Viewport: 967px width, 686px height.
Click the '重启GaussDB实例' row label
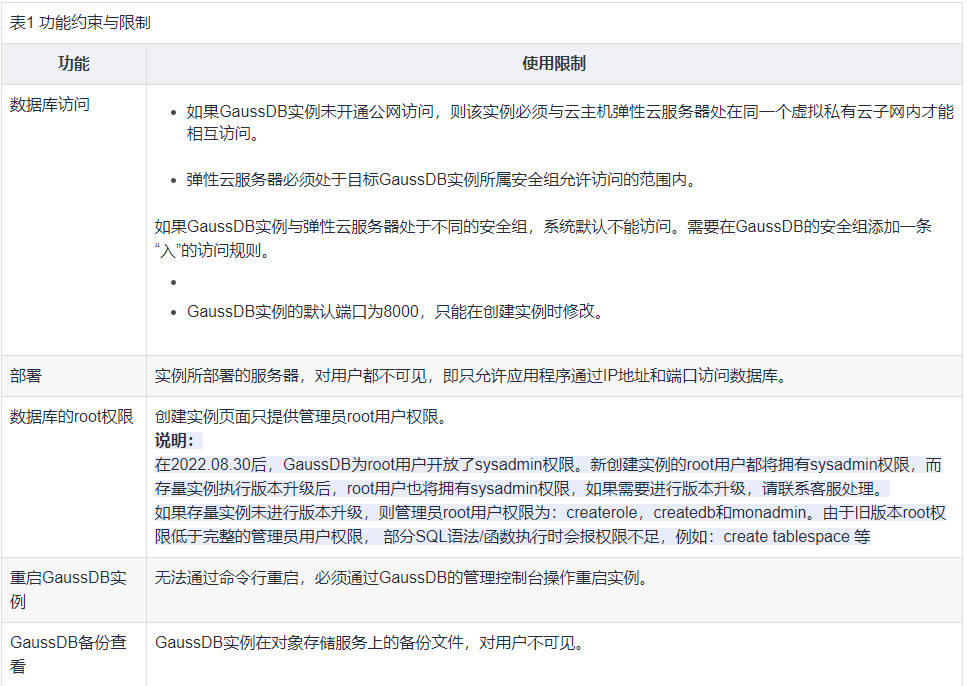point(68,589)
